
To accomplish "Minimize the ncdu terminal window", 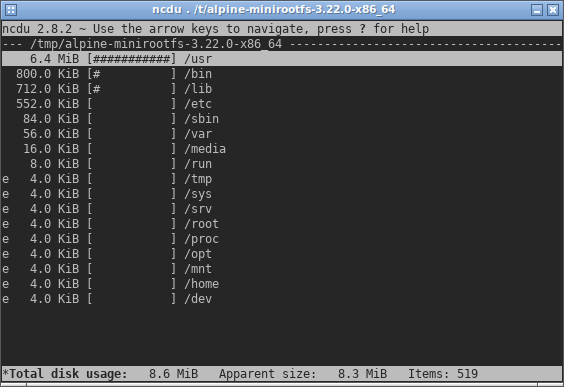I will click(x=537, y=10).
